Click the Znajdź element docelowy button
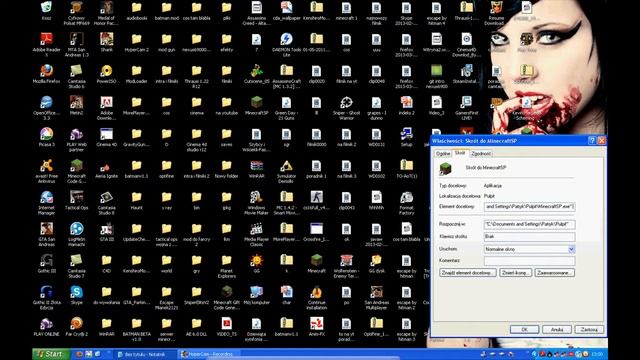The width and height of the screenshot is (640, 360). [x=468, y=273]
